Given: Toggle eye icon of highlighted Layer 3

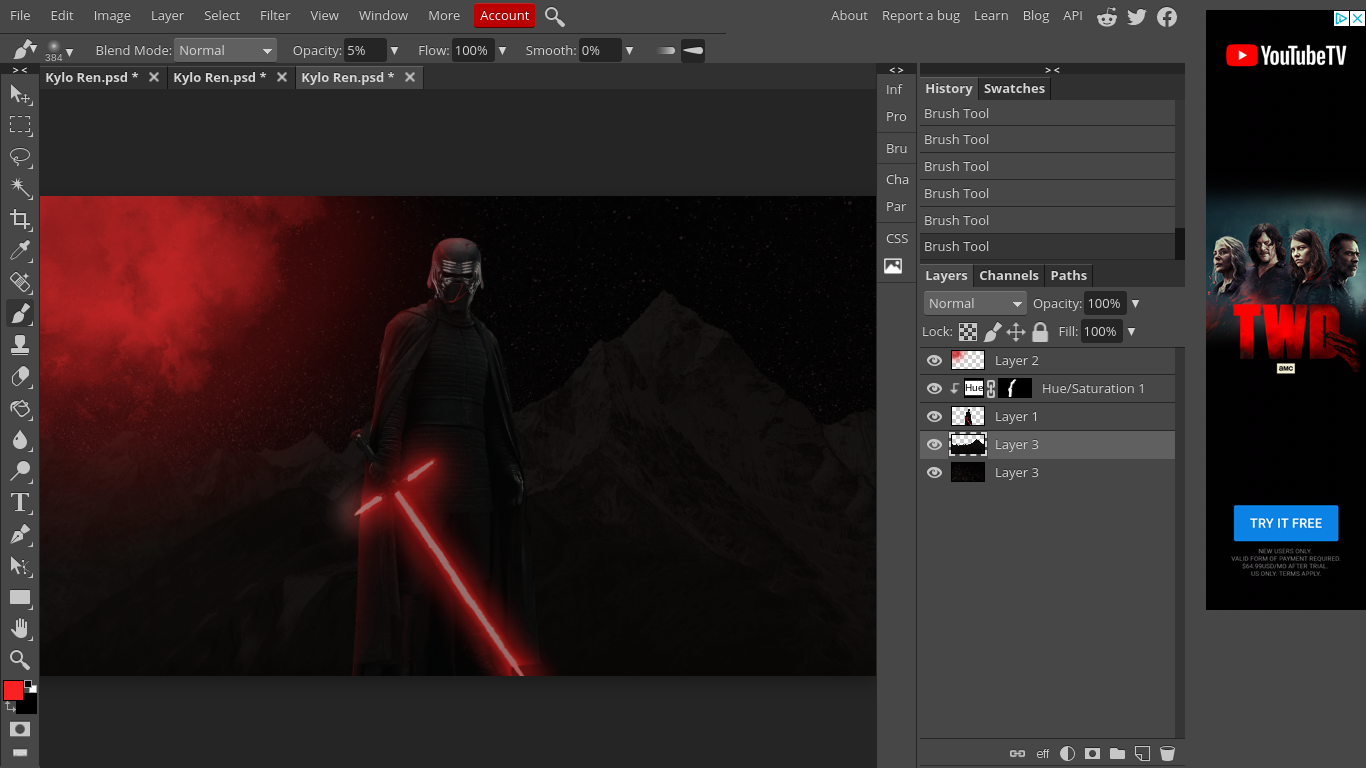Looking at the screenshot, I should [934, 445].
